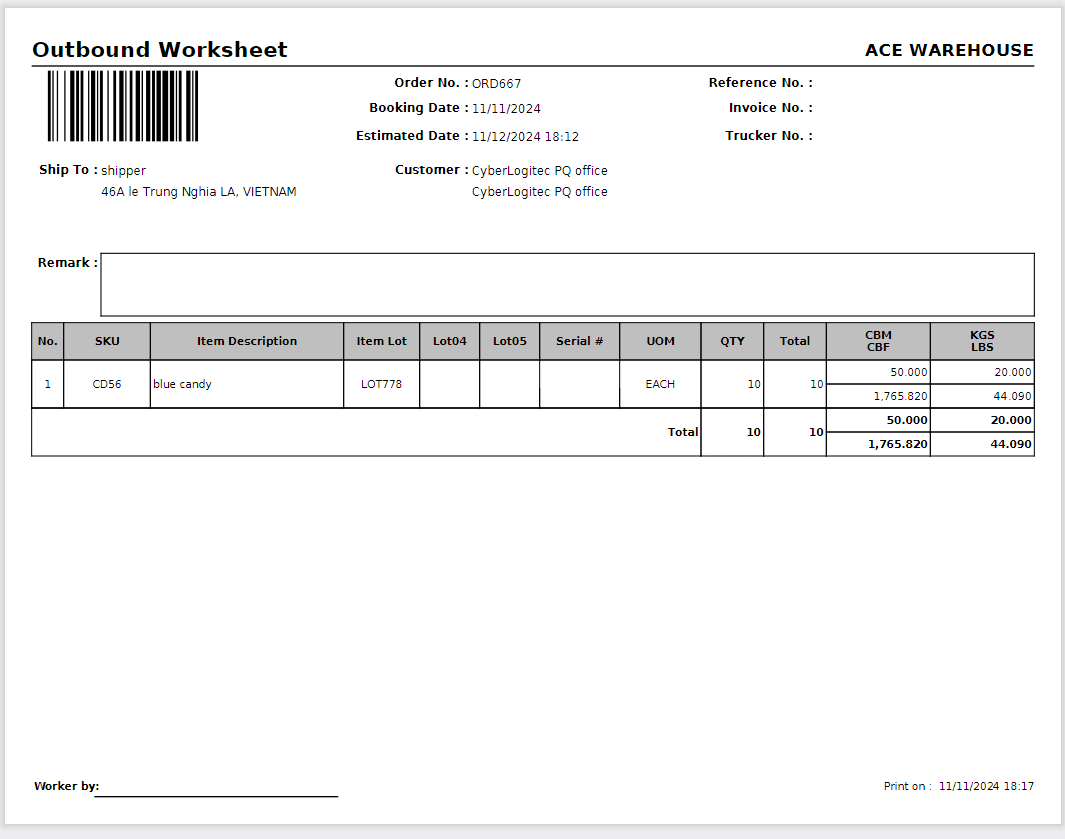Image resolution: width=1065 pixels, height=839 pixels.
Task: Select row number 1 cell
Action: click(x=48, y=384)
